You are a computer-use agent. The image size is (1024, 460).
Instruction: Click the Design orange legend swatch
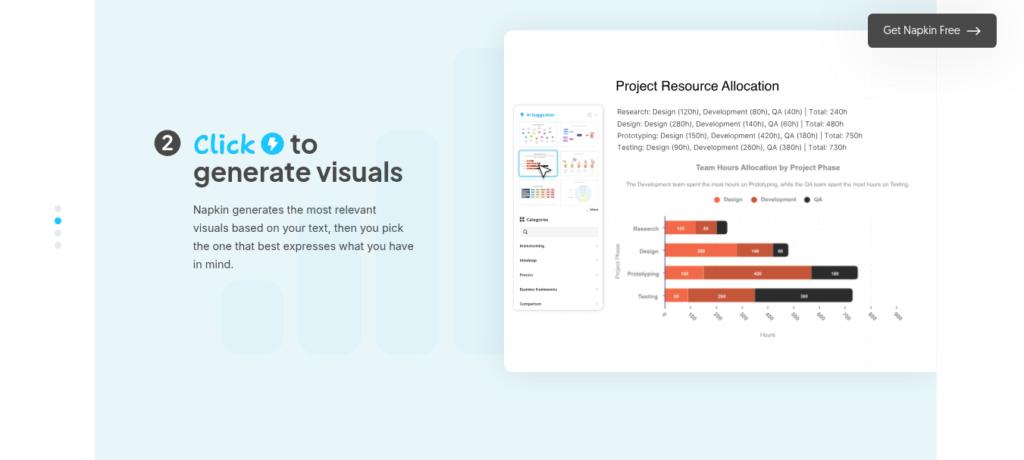coord(717,199)
